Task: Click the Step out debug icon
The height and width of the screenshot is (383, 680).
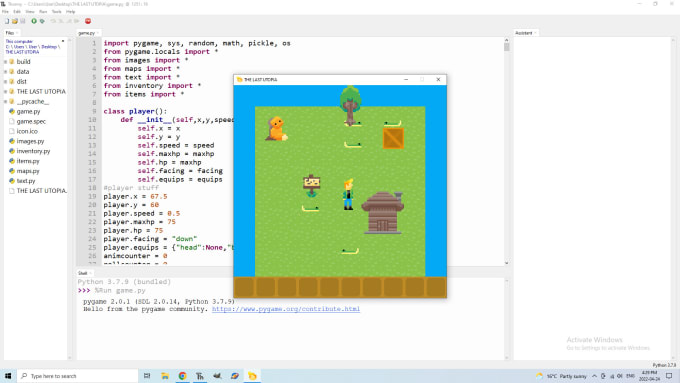Action: click(x=69, y=21)
